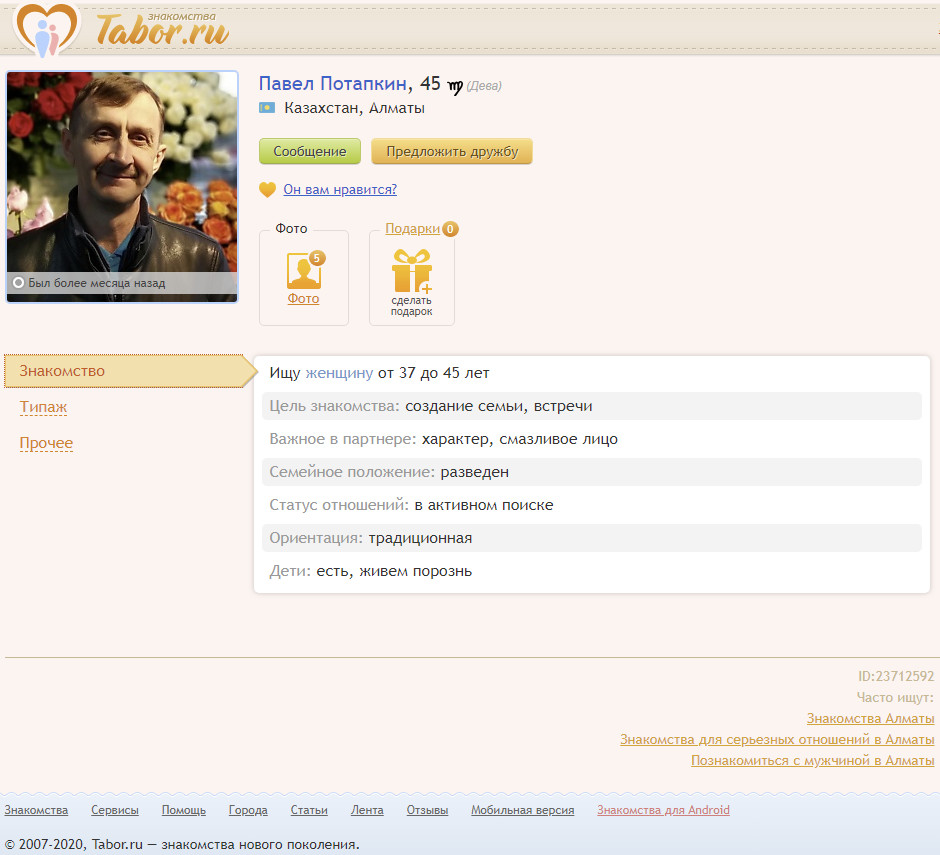This screenshot has height=855, width=940.
Task: Open the photo album icon with 5 badge
Action: pyautogui.click(x=305, y=270)
